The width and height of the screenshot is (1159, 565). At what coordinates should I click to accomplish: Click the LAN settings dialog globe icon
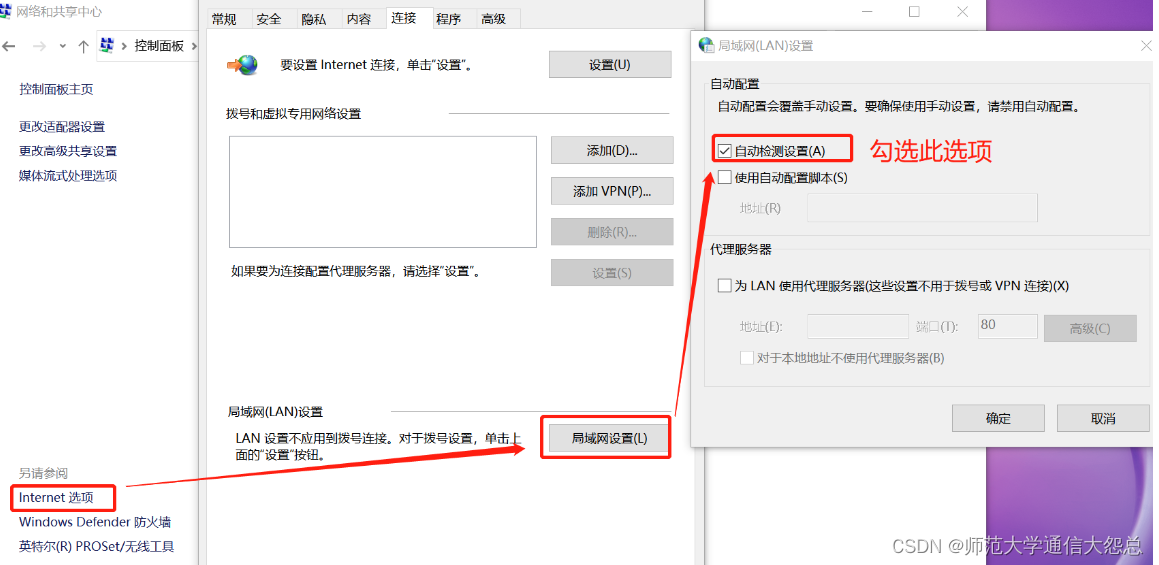(x=706, y=45)
